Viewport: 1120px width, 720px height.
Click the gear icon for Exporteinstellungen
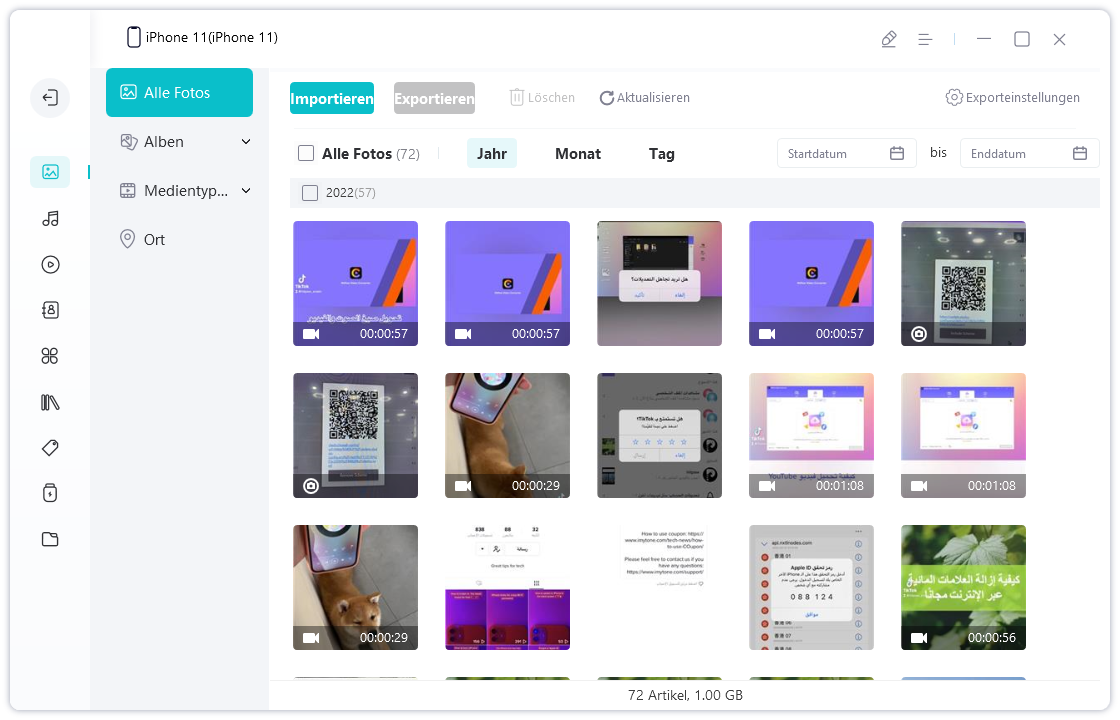[954, 98]
